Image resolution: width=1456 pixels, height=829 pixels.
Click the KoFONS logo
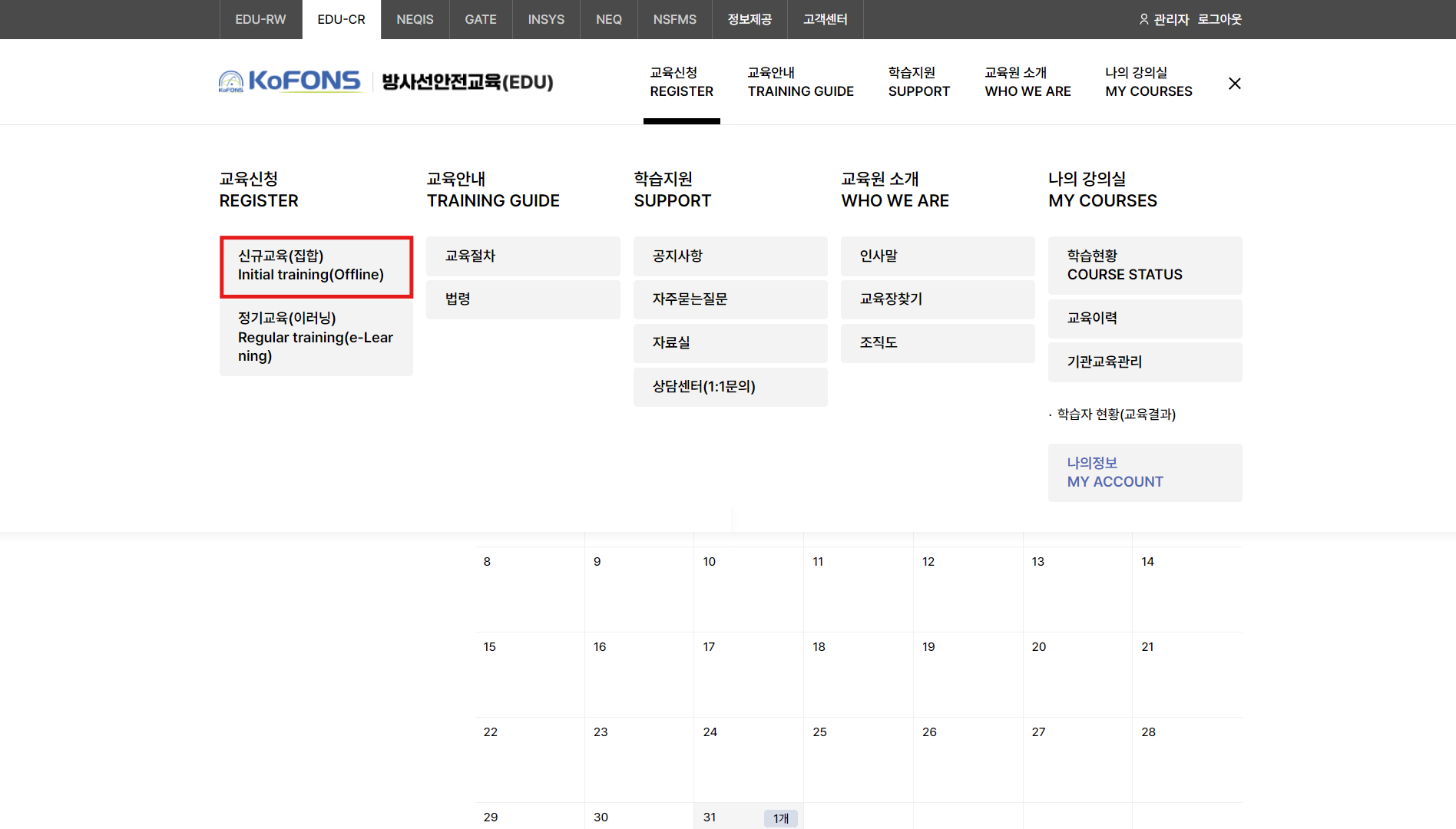point(290,81)
